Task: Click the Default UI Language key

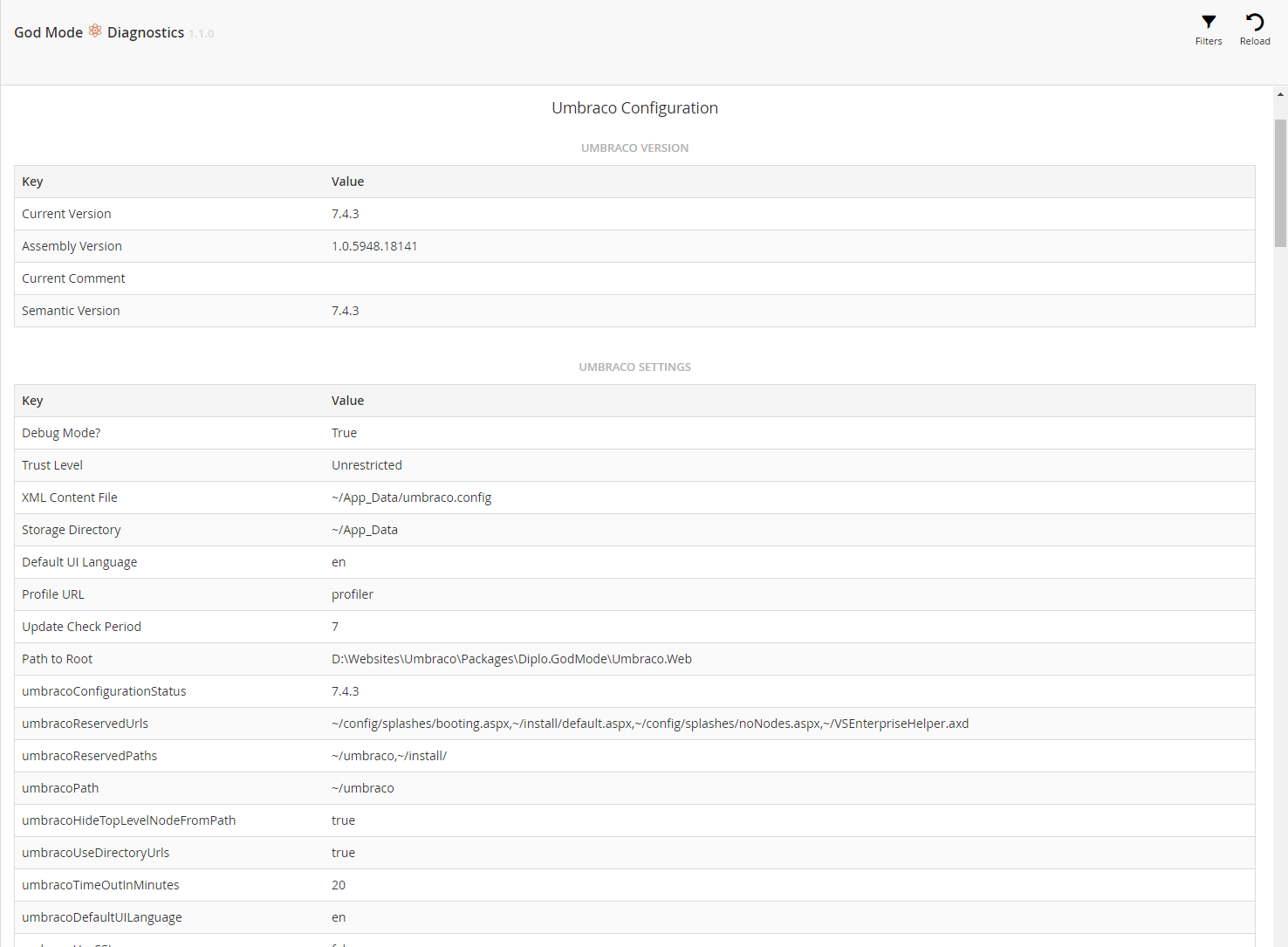Action: pos(79,562)
